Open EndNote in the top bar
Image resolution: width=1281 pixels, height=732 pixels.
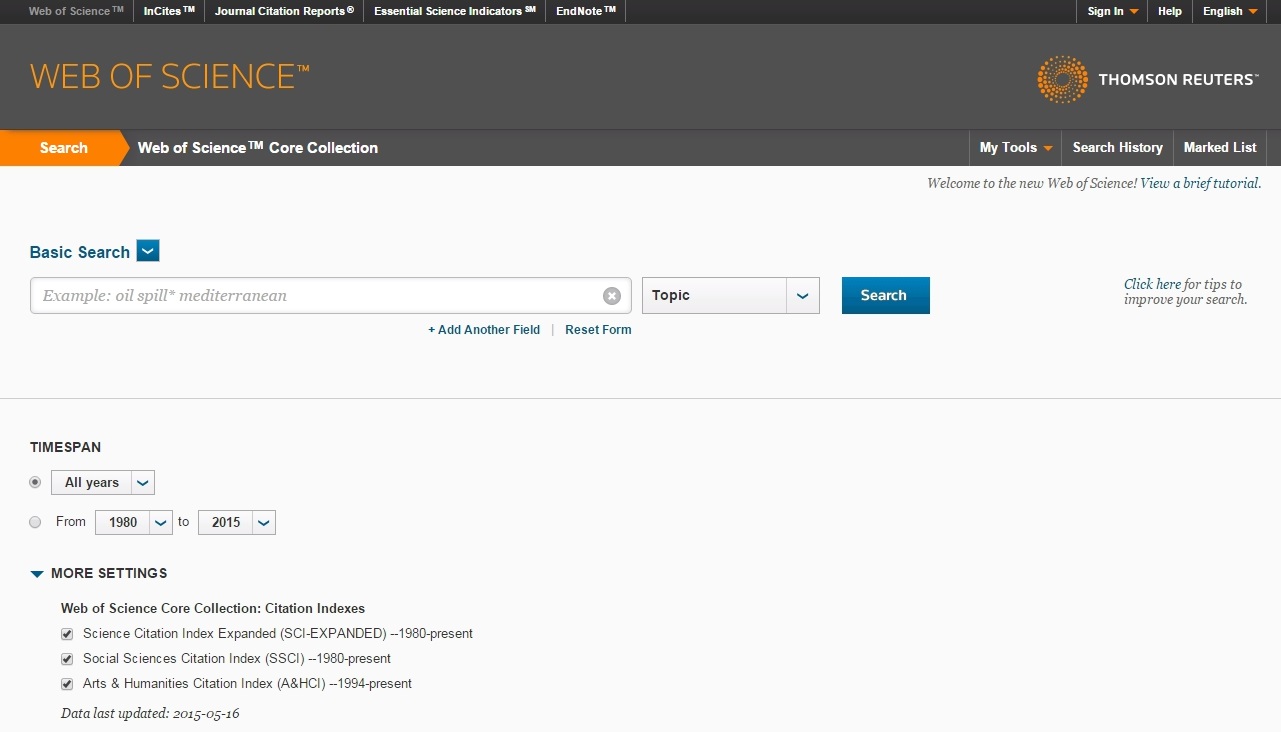click(x=586, y=11)
